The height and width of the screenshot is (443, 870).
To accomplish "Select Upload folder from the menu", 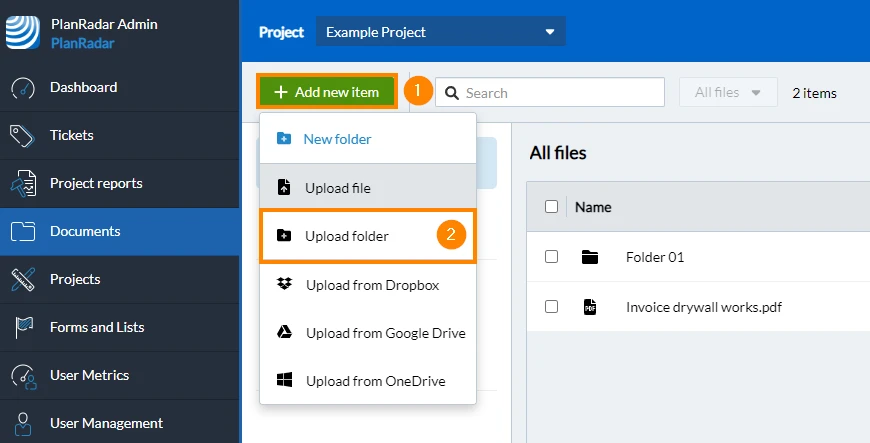I will (x=368, y=235).
